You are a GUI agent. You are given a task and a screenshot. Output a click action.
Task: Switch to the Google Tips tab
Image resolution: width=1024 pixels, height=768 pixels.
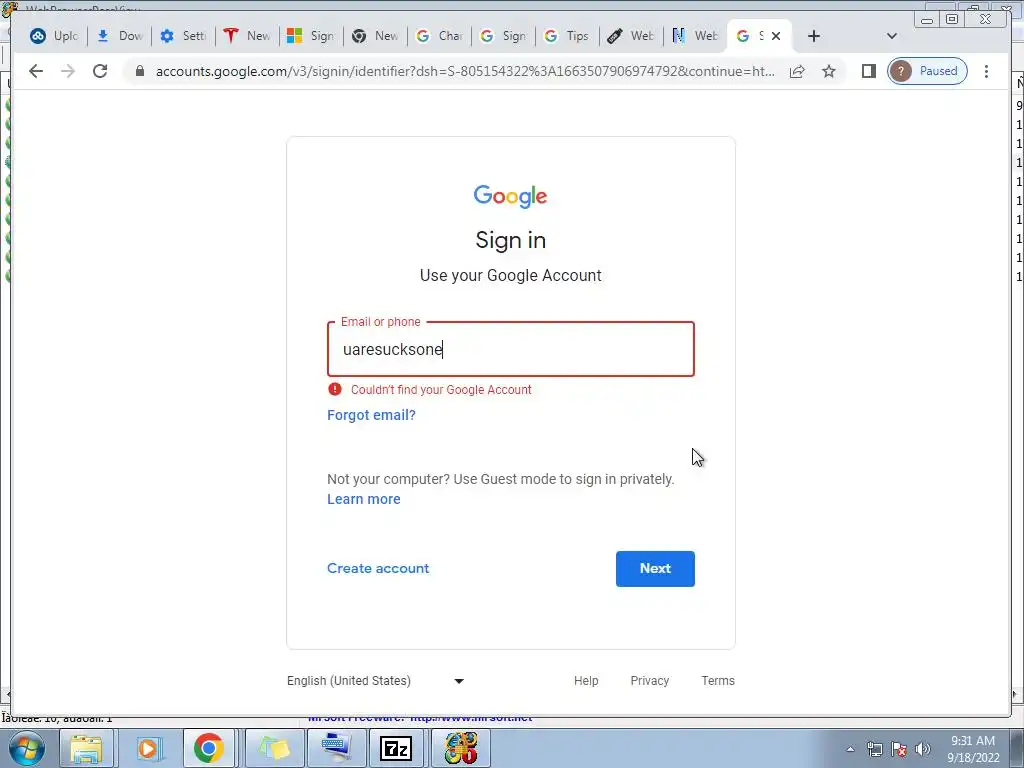coord(568,36)
